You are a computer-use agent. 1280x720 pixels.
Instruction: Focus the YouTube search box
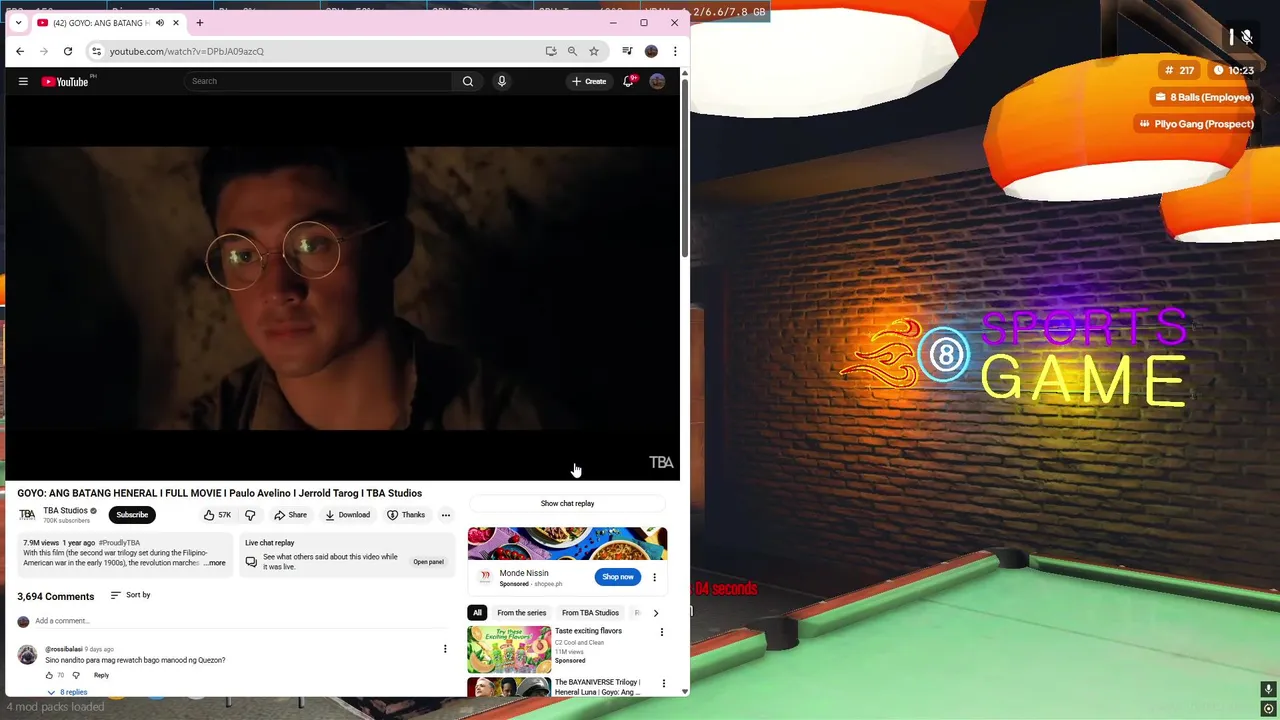point(318,81)
